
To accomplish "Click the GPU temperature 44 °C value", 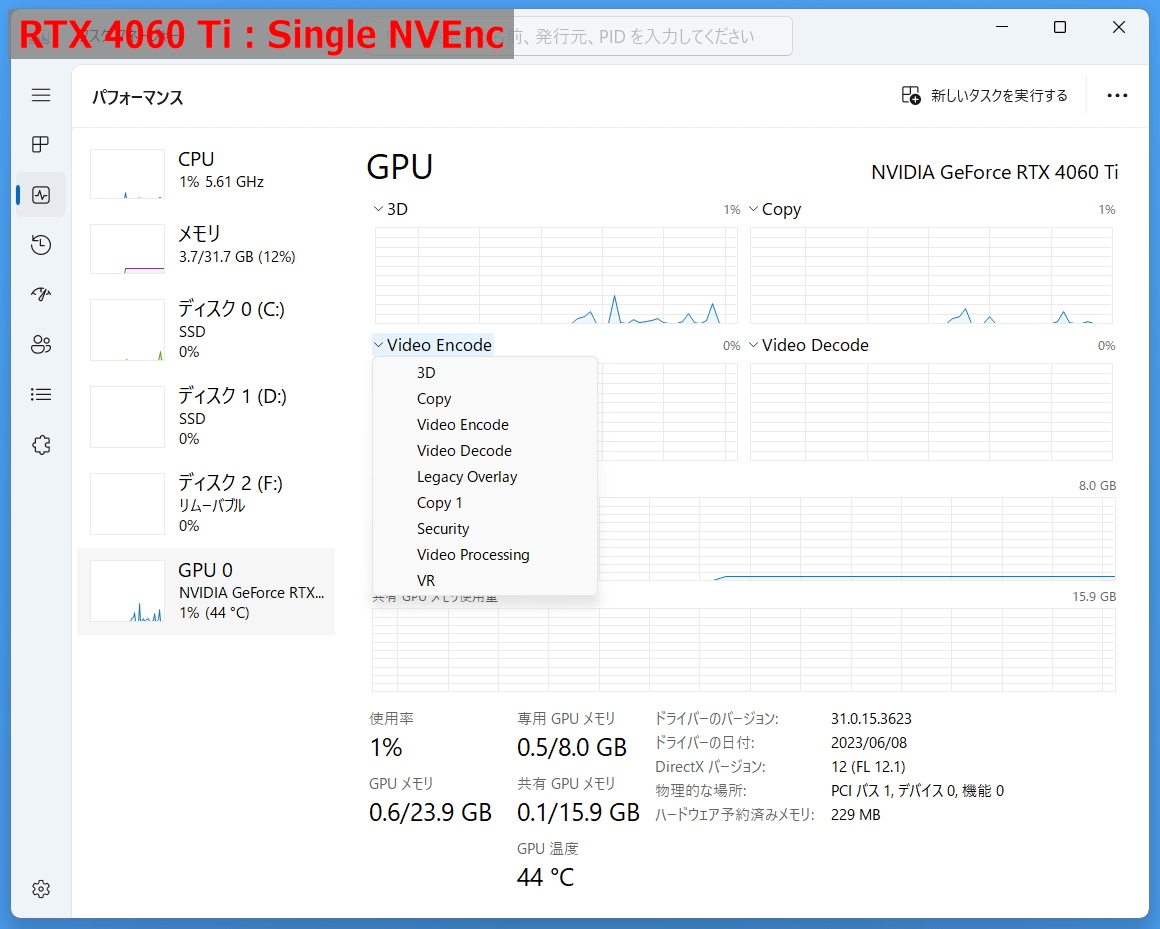I will [545, 877].
